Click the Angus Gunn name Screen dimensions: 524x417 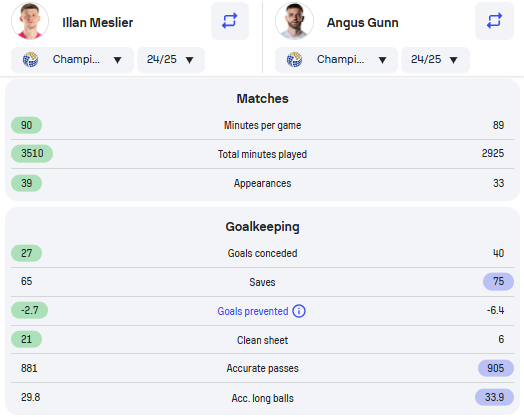[x=363, y=22]
